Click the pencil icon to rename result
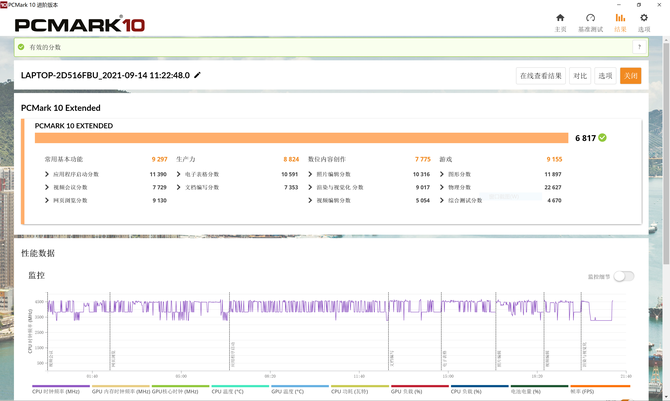 pos(197,75)
